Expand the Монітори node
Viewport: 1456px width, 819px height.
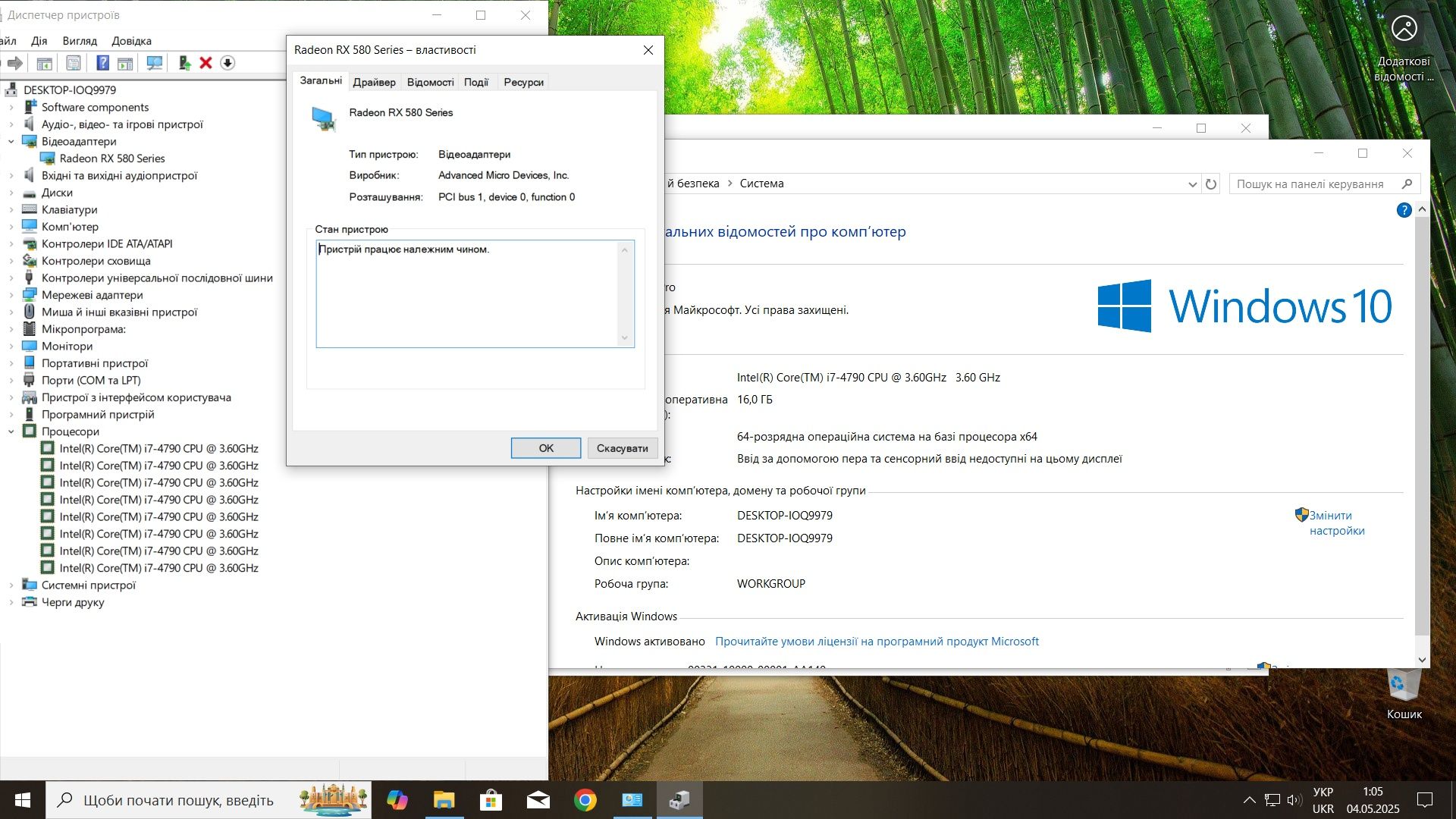[x=11, y=346]
